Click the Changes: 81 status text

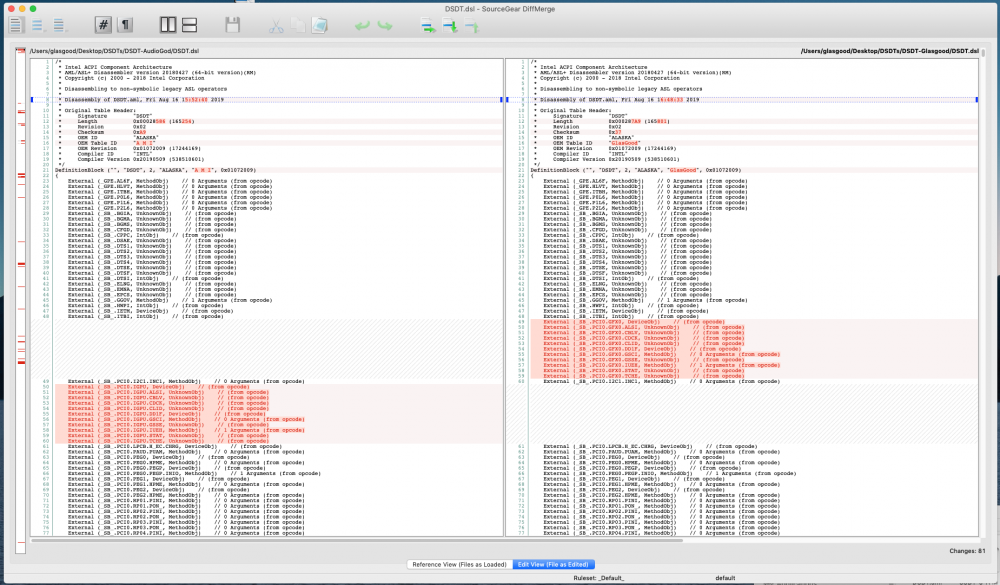point(967,551)
